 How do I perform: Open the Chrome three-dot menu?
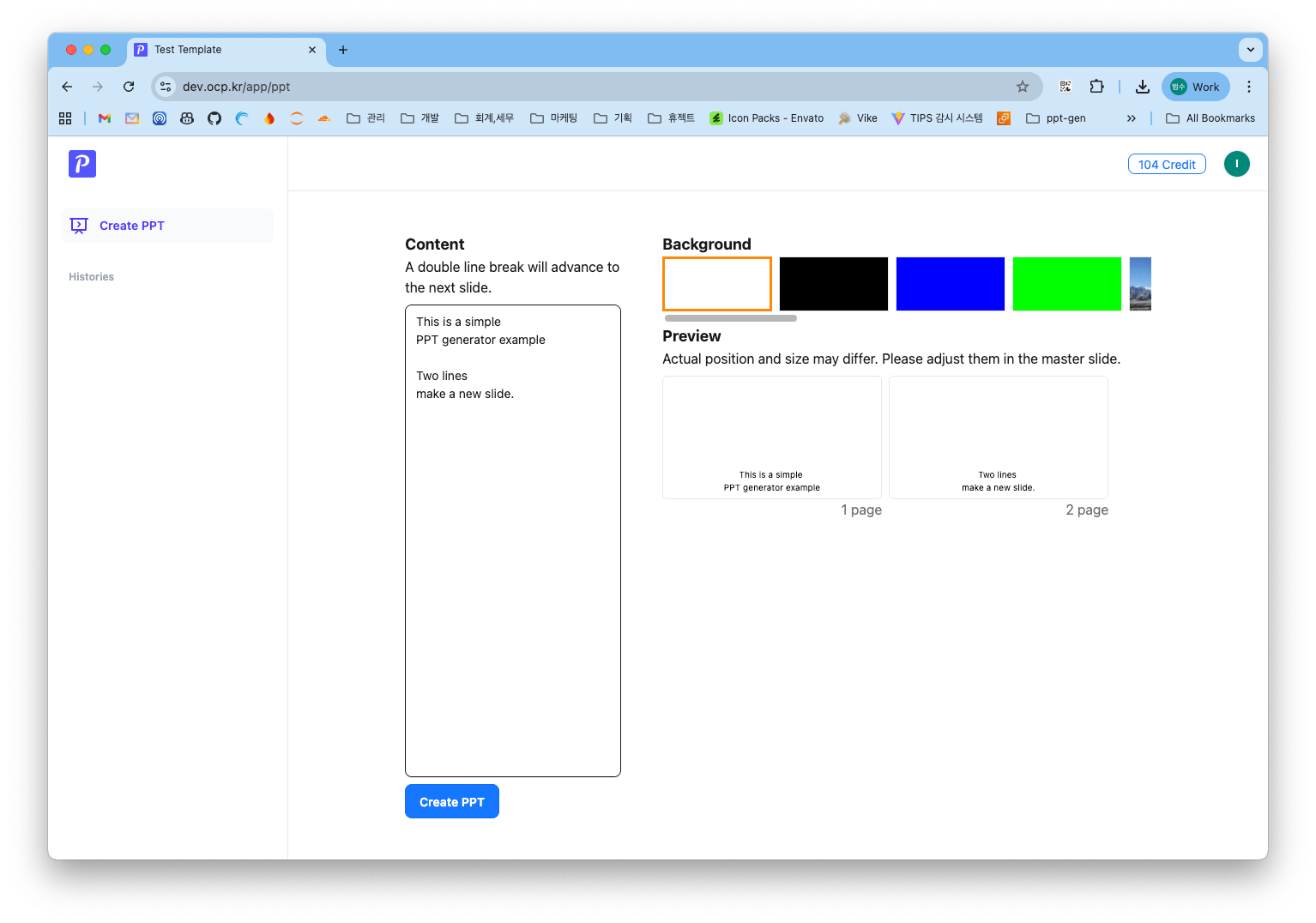(1248, 87)
